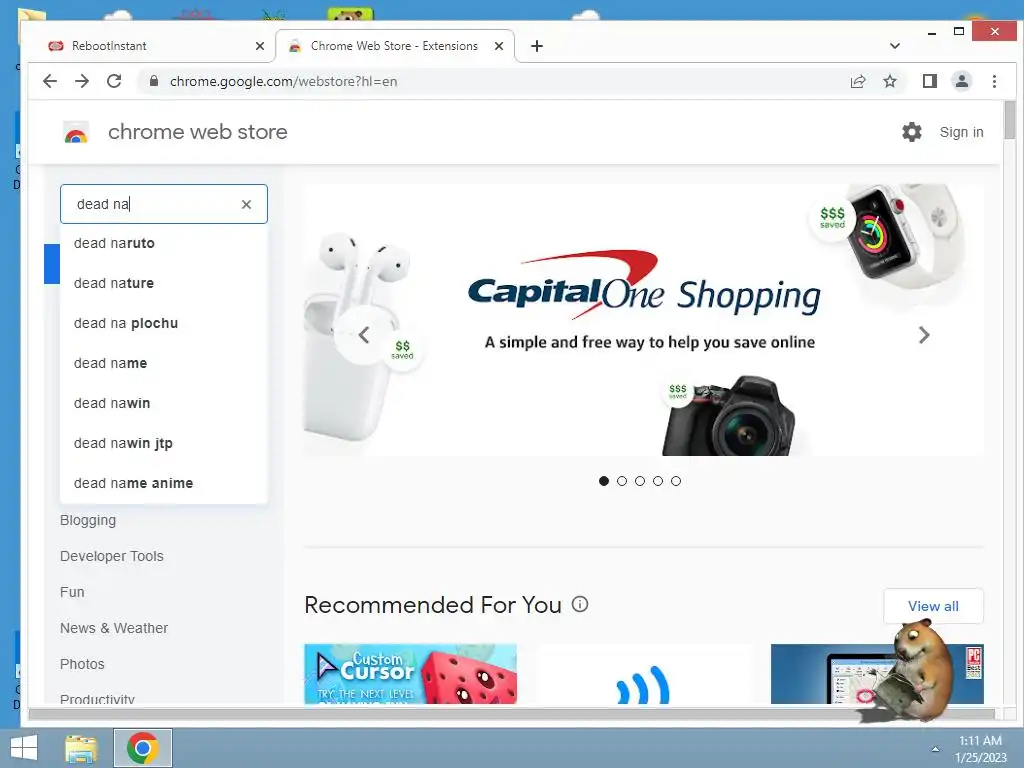Reload the Chrome Web Store page
Screen dimensions: 1024x768
114,81
